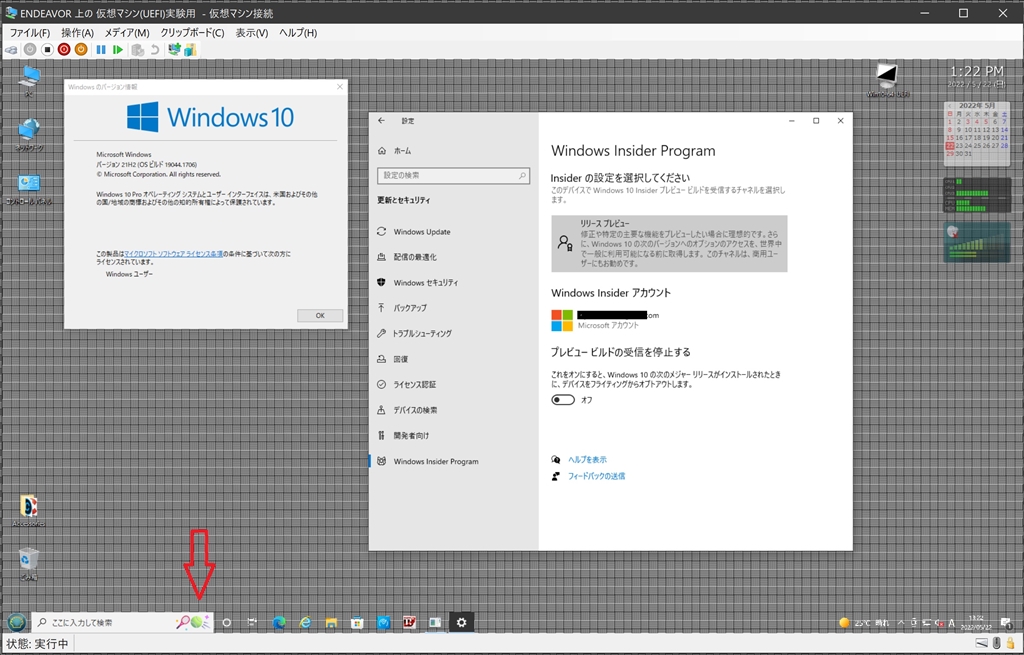Click the muted volume tray icon
The width and height of the screenshot is (1024, 655).
[938, 622]
